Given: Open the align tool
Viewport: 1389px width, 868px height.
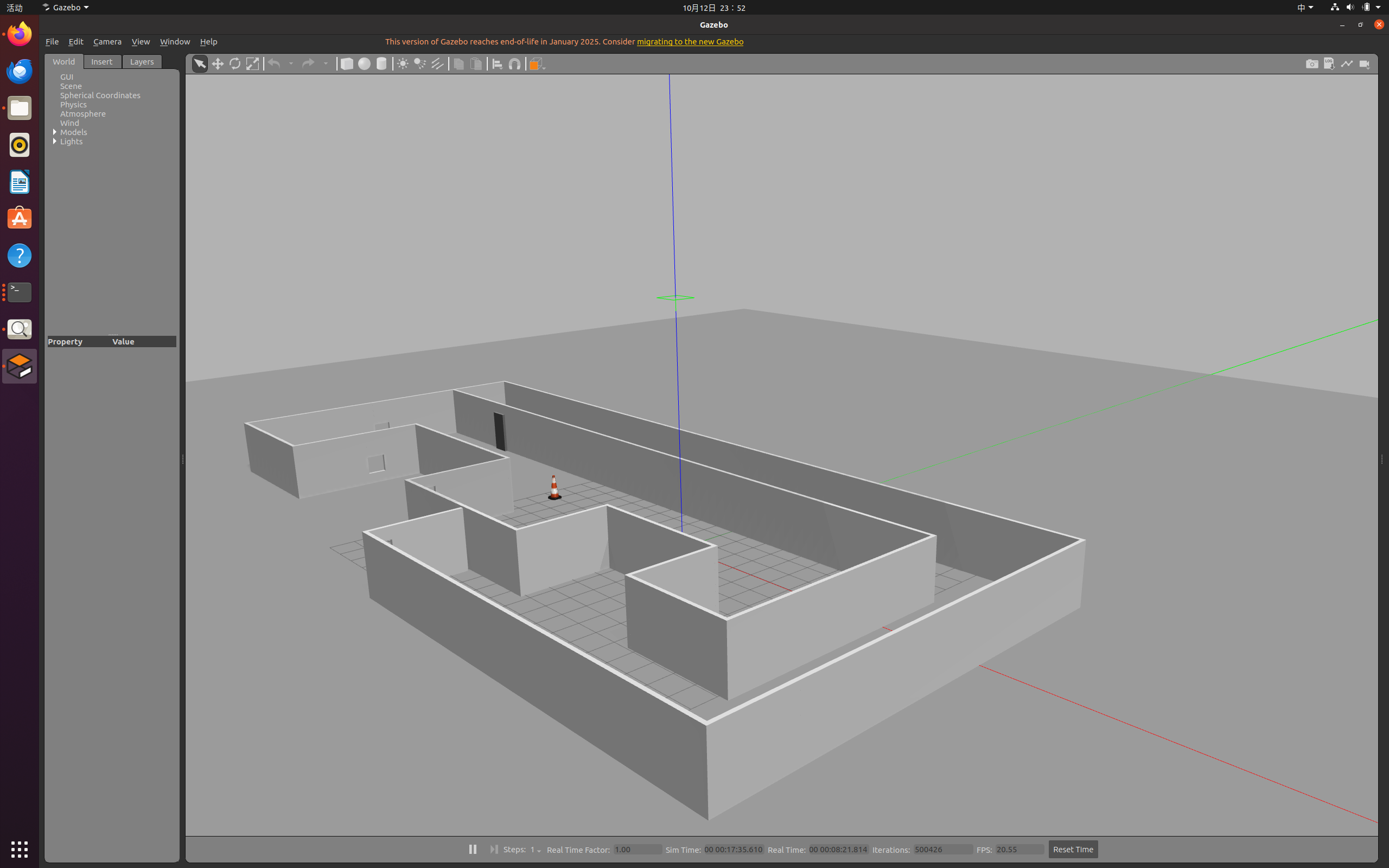Looking at the screenshot, I should pyautogui.click(x=498, y=63).
